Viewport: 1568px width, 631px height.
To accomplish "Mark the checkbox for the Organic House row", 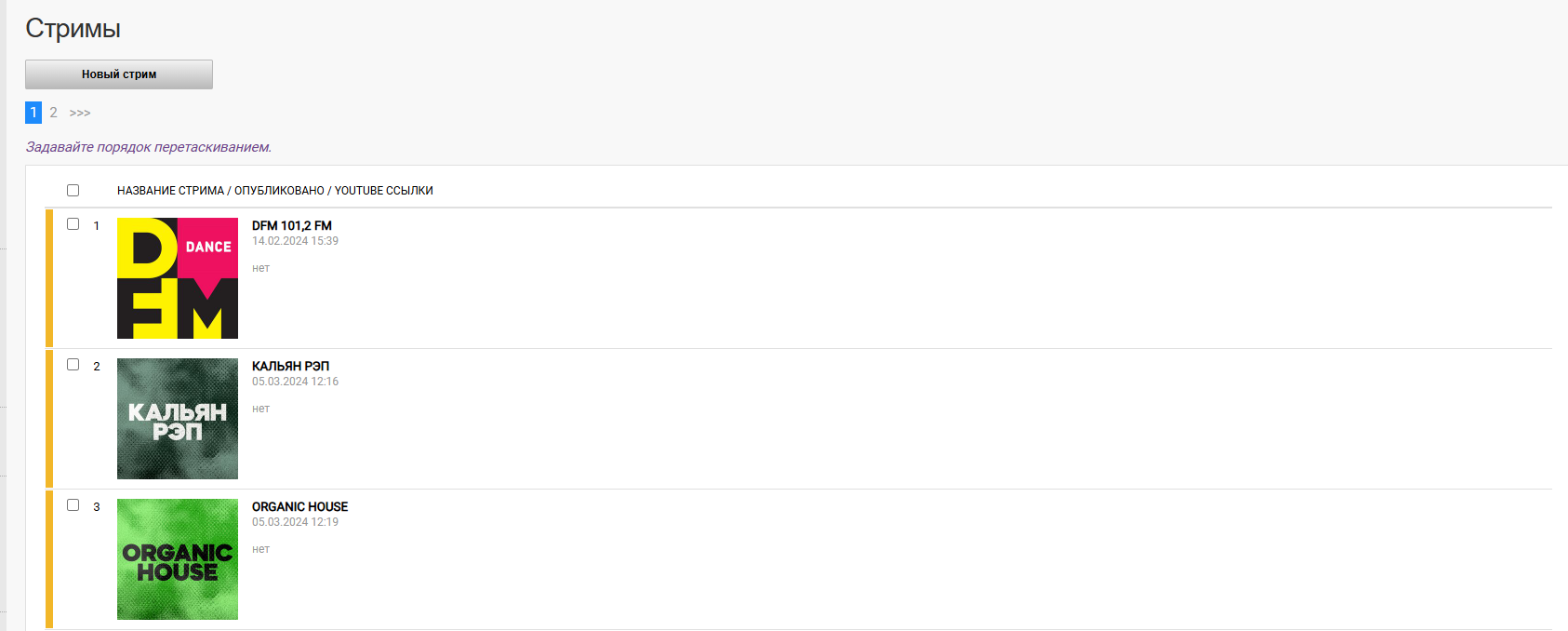I will coord(73,504).
